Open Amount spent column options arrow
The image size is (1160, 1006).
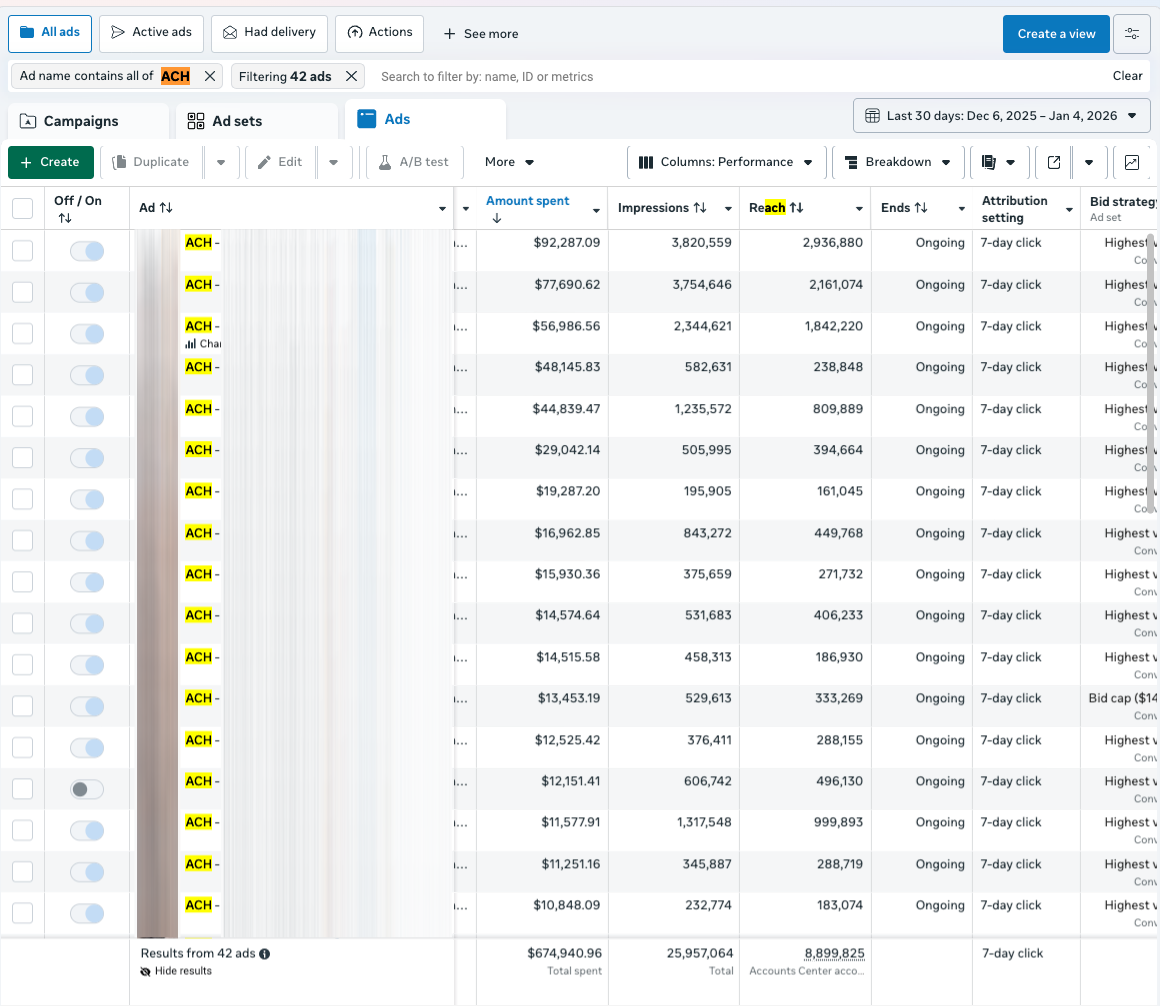[596, 211]
